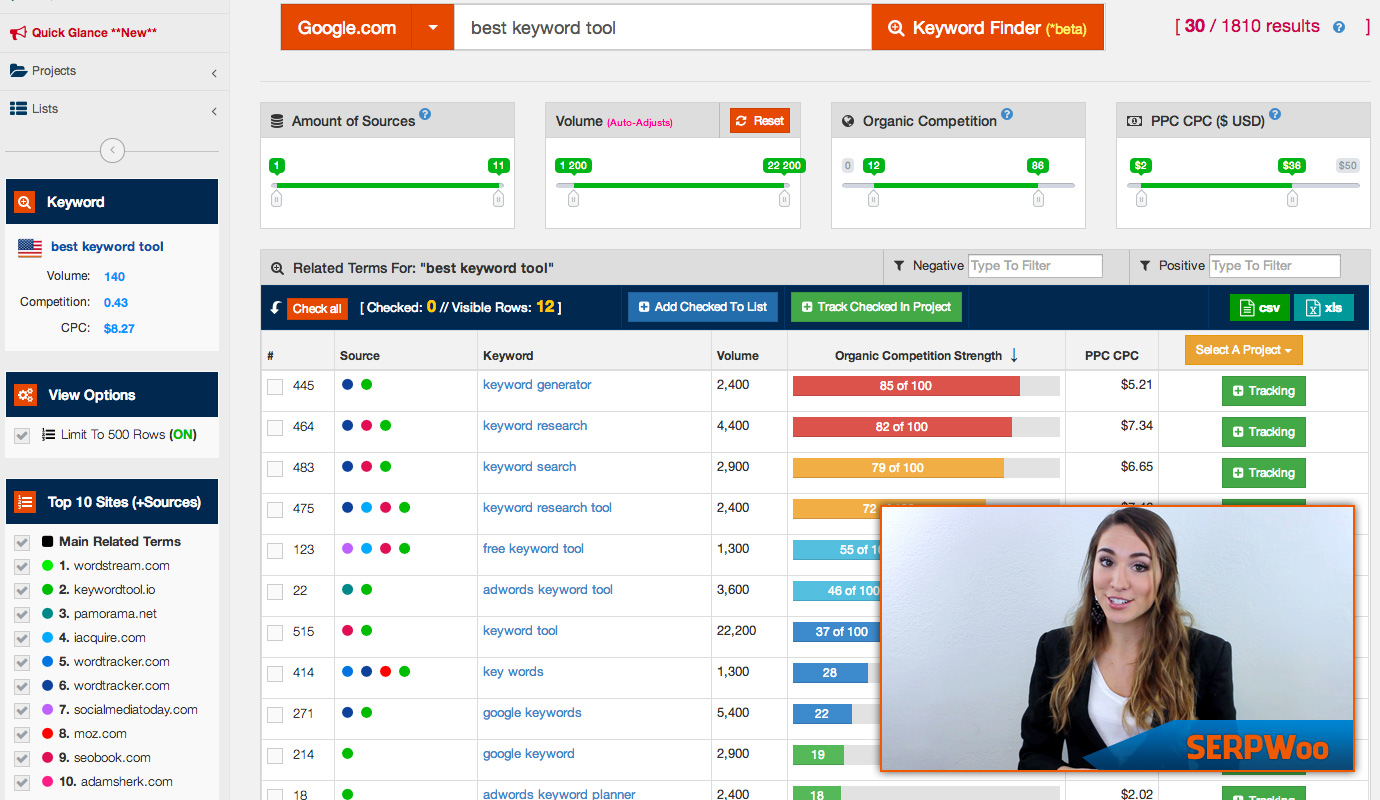Open the adwords keyword tool link
This screenshot has height=800, width=1380.
548,590
